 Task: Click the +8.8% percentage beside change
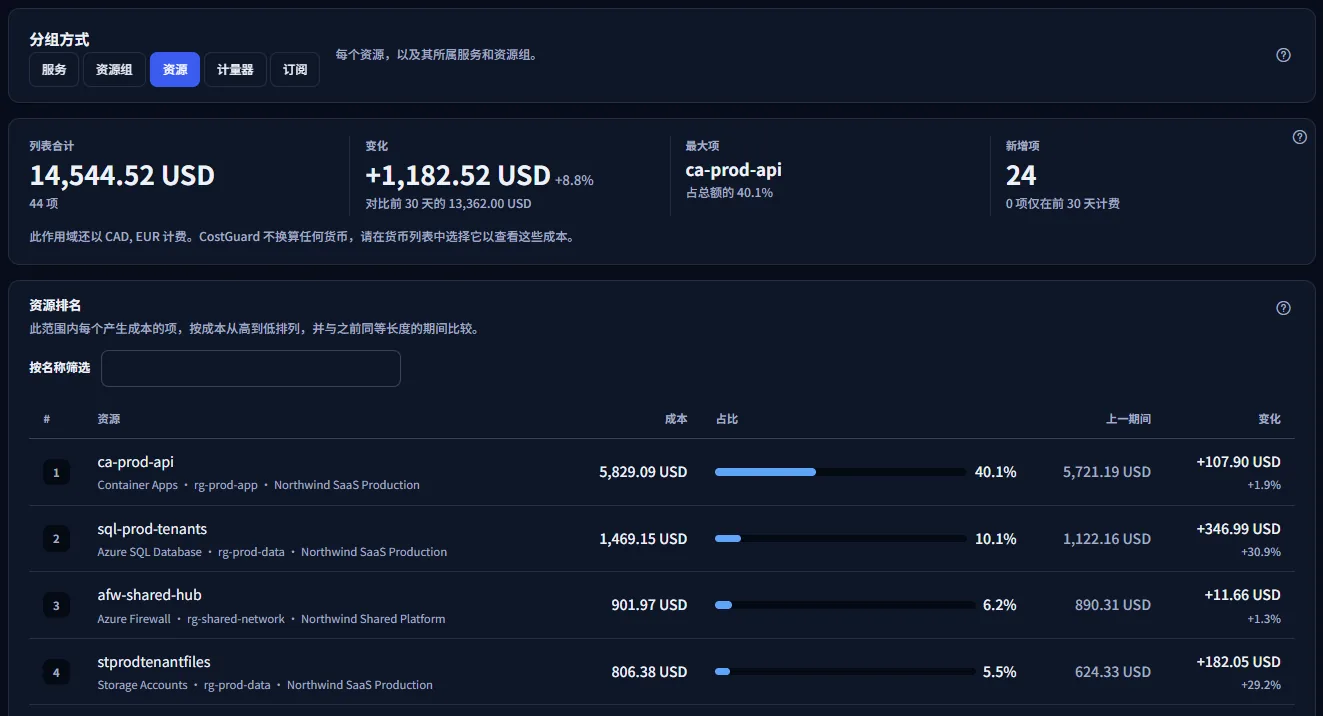pyautogui.click(x=574, y=181)
